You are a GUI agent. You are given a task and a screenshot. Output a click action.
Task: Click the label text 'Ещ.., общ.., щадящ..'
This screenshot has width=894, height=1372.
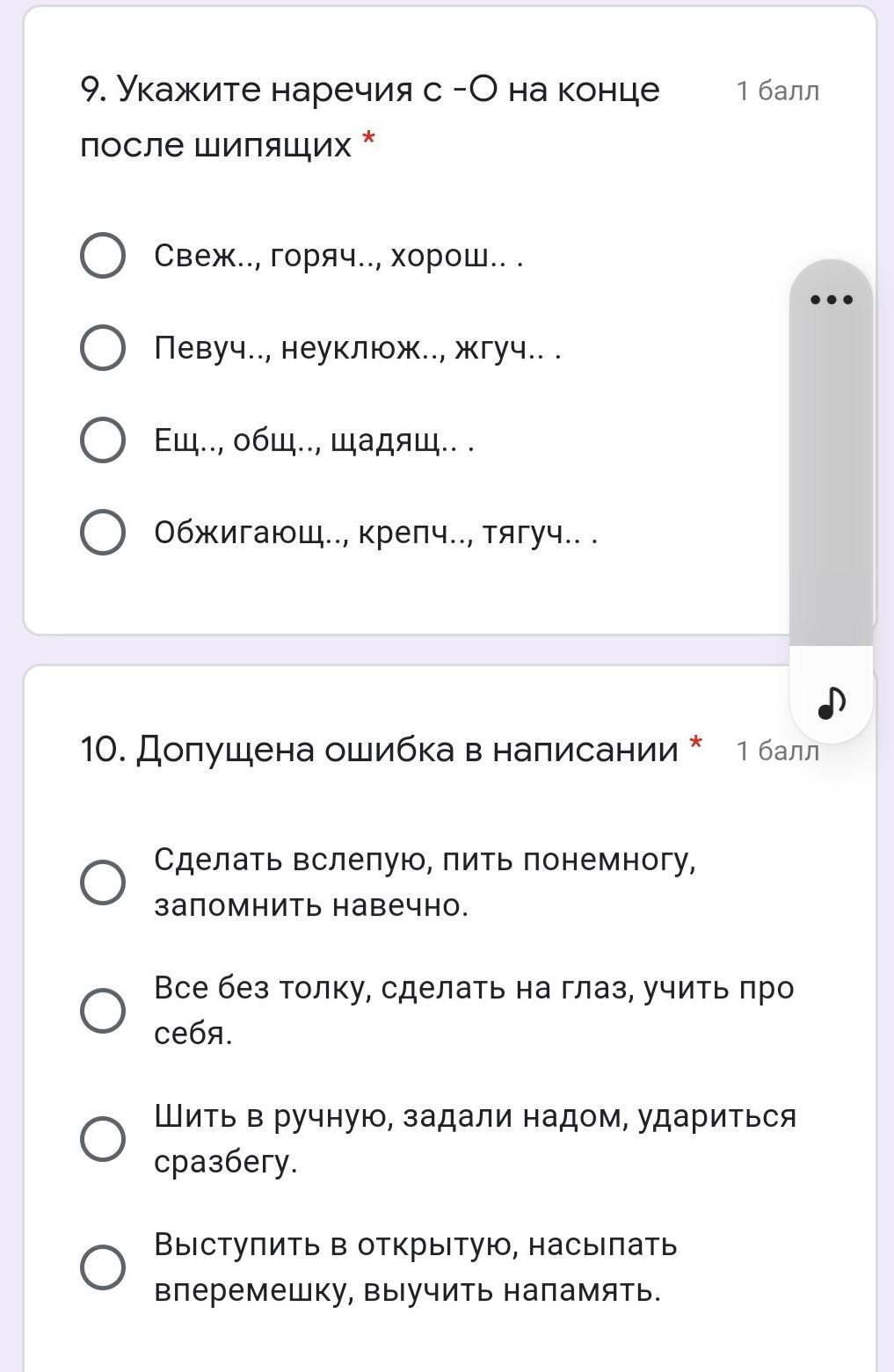pos(314,440)
